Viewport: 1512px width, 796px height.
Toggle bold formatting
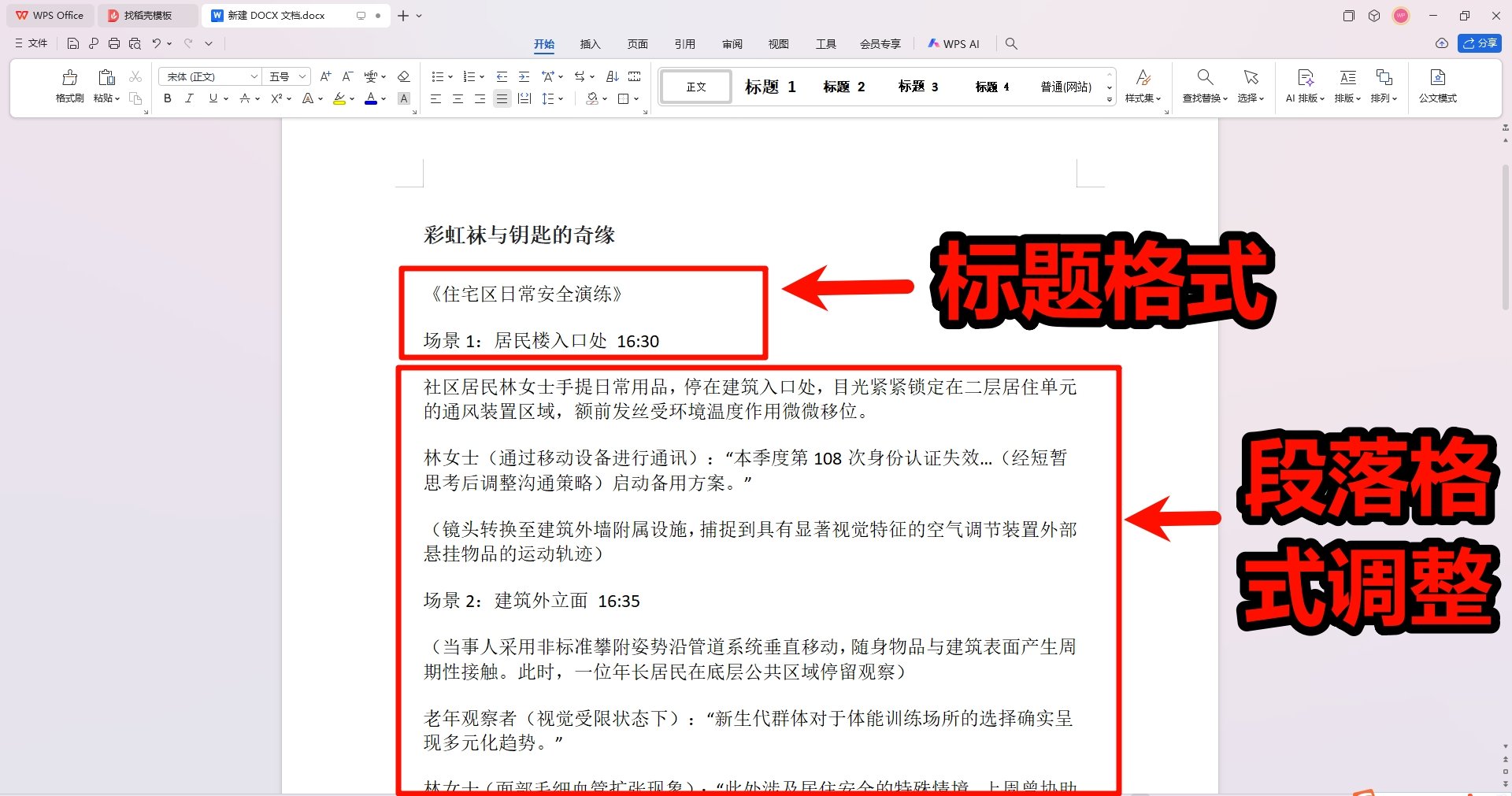coord(166,98)
